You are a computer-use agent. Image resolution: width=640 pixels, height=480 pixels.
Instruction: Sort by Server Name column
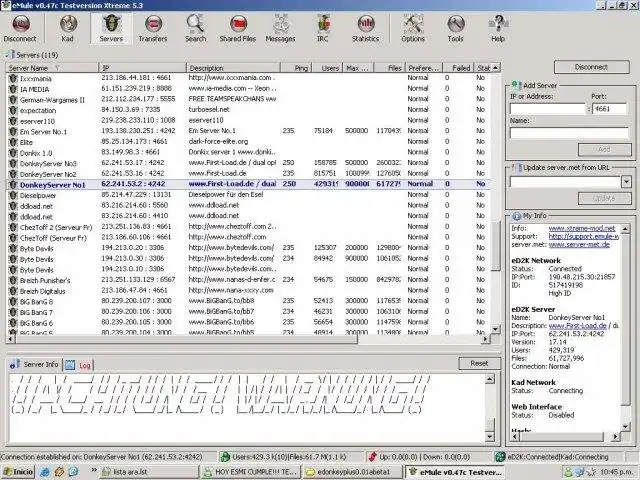[52, 68]
